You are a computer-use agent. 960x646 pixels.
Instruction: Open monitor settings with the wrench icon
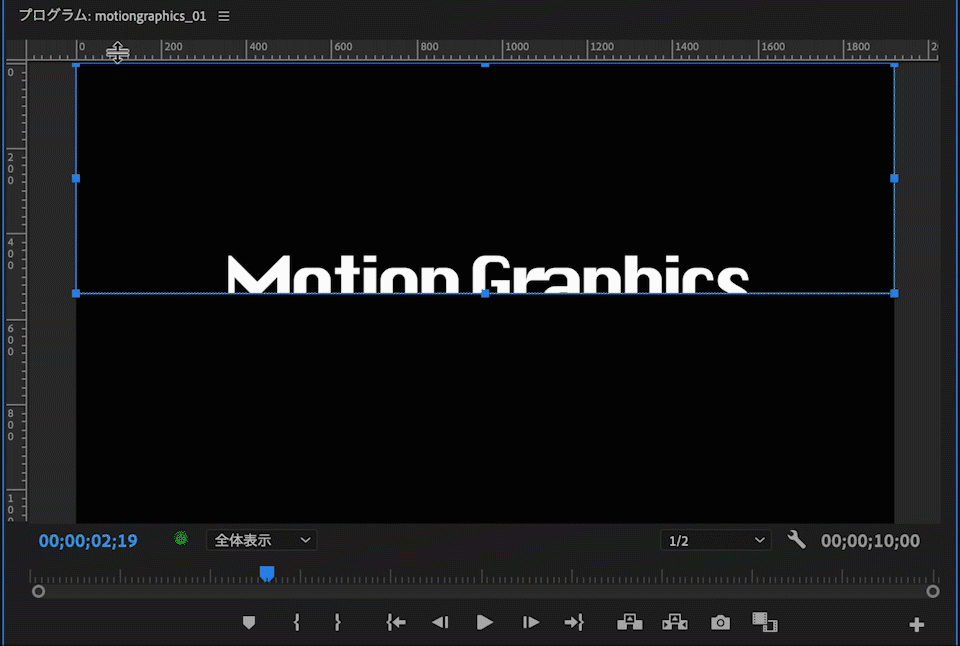(x=796, y=539)
